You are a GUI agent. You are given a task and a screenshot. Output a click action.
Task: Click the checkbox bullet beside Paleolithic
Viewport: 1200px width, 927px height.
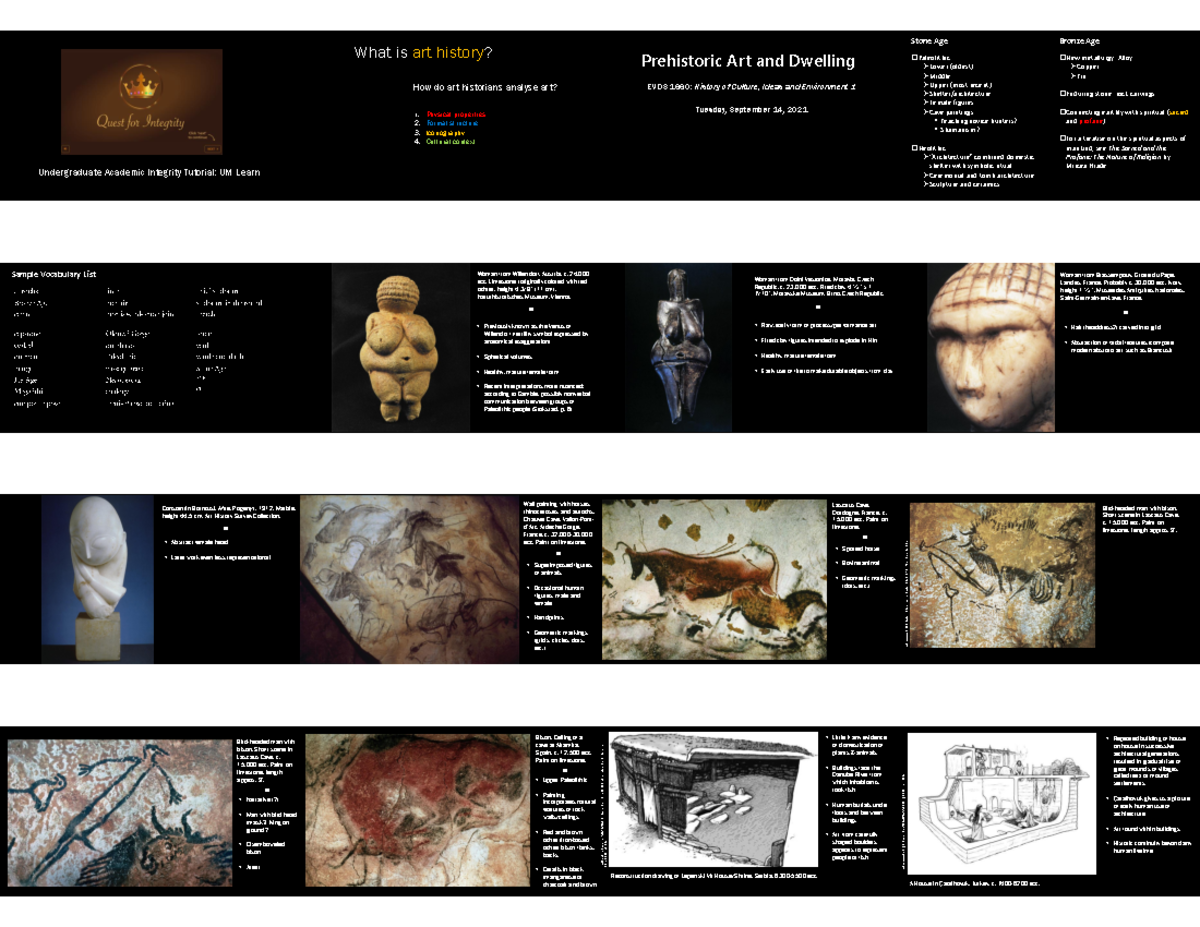(914, 58)
